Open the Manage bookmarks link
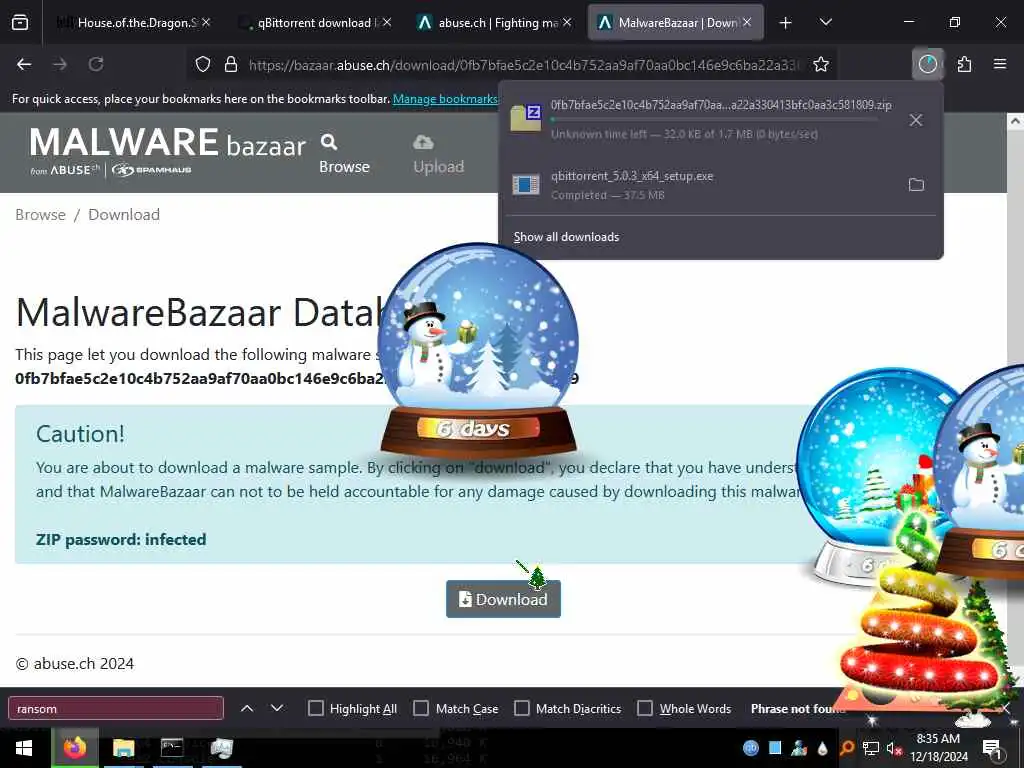This screenshot has width=1024, height=768. tap(445, 99)
